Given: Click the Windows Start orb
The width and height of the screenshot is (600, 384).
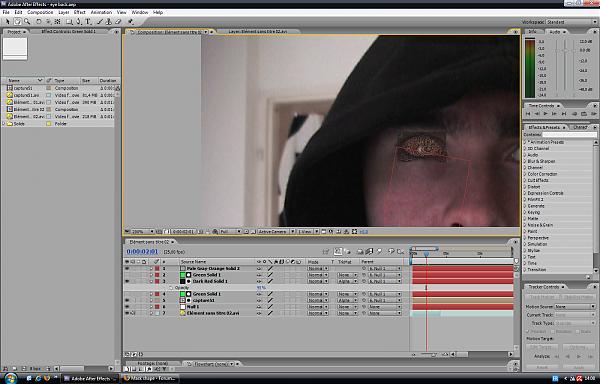Looking at the screenshot, I should coord(10,378).
